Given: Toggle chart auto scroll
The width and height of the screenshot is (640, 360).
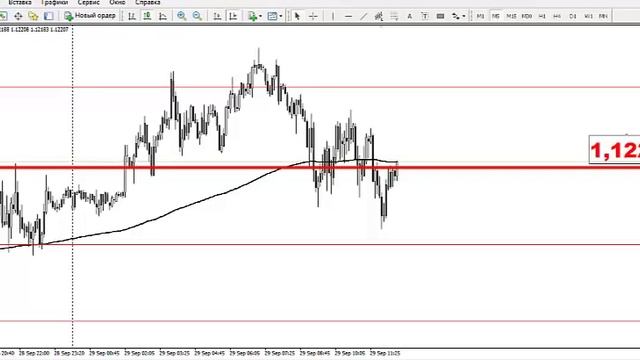Looking at the screenshot, I should pyautogui.click(x=217, y=16).
